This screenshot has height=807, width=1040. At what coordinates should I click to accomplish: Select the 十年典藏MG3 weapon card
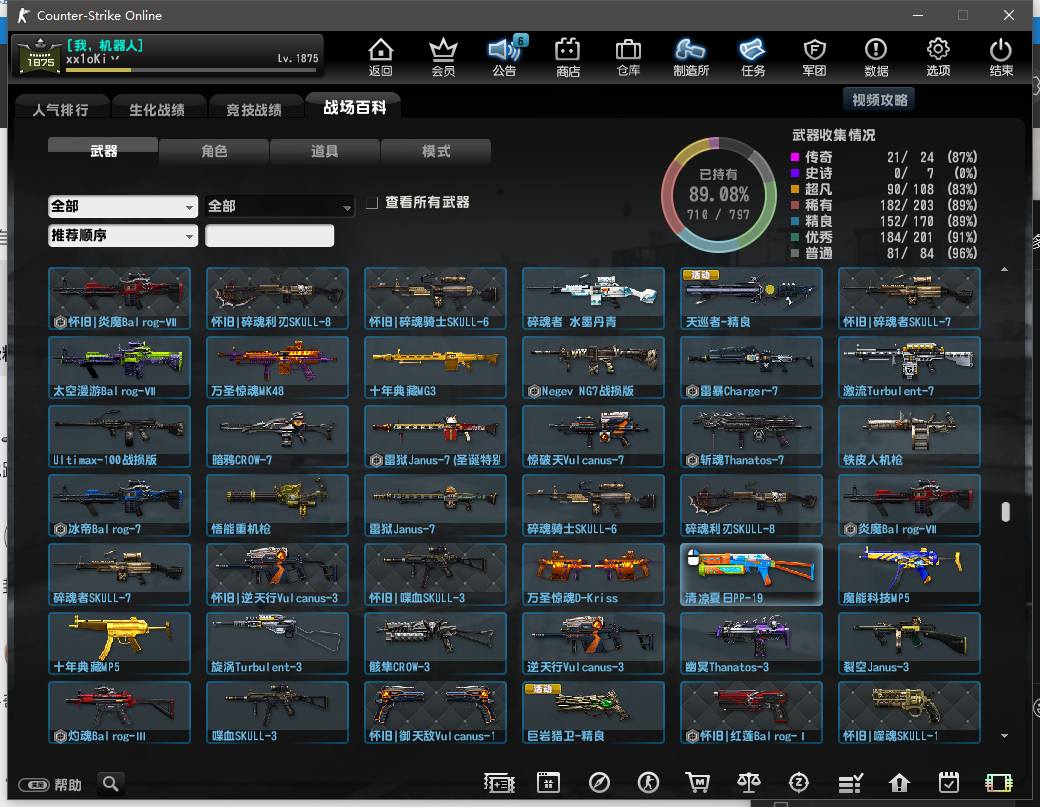[435, 367]
